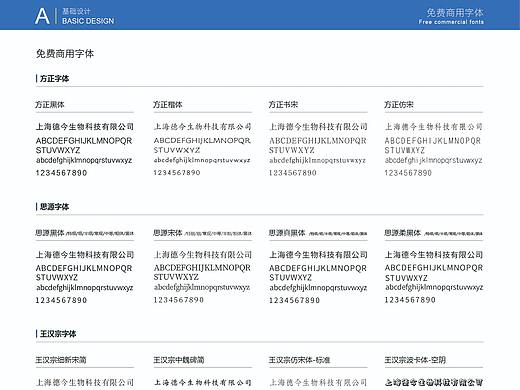Select 上海德今生物科技有限公司 sample under 王汉宗中魏碑简
The image size is (520, 390).
coord(202,382)
